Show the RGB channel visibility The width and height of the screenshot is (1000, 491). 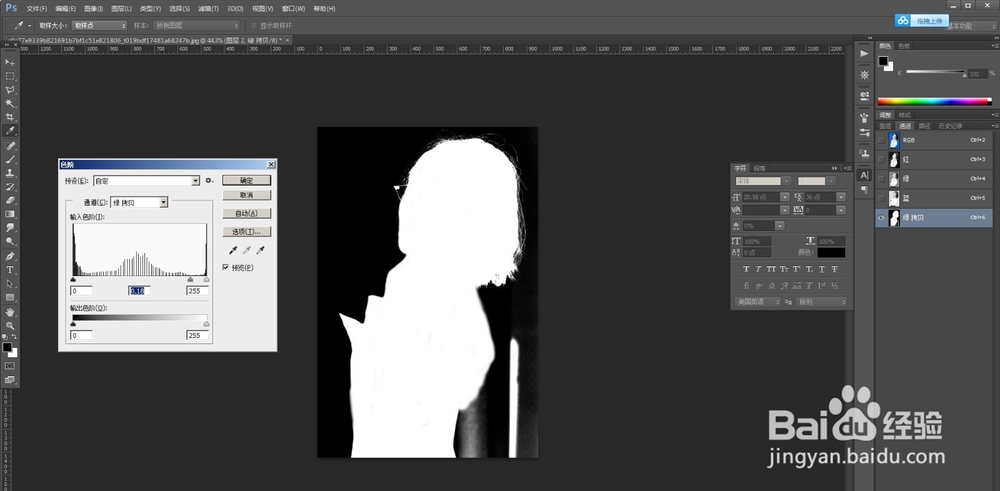[882, 140]
